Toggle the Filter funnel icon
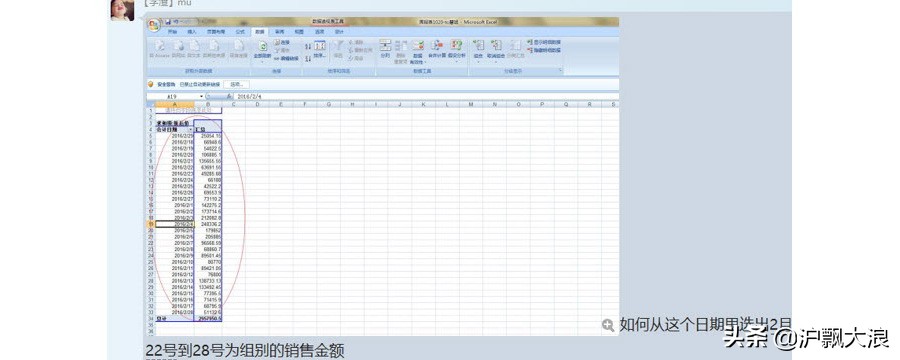The image size is (900, 360). [x=338, y=46]
